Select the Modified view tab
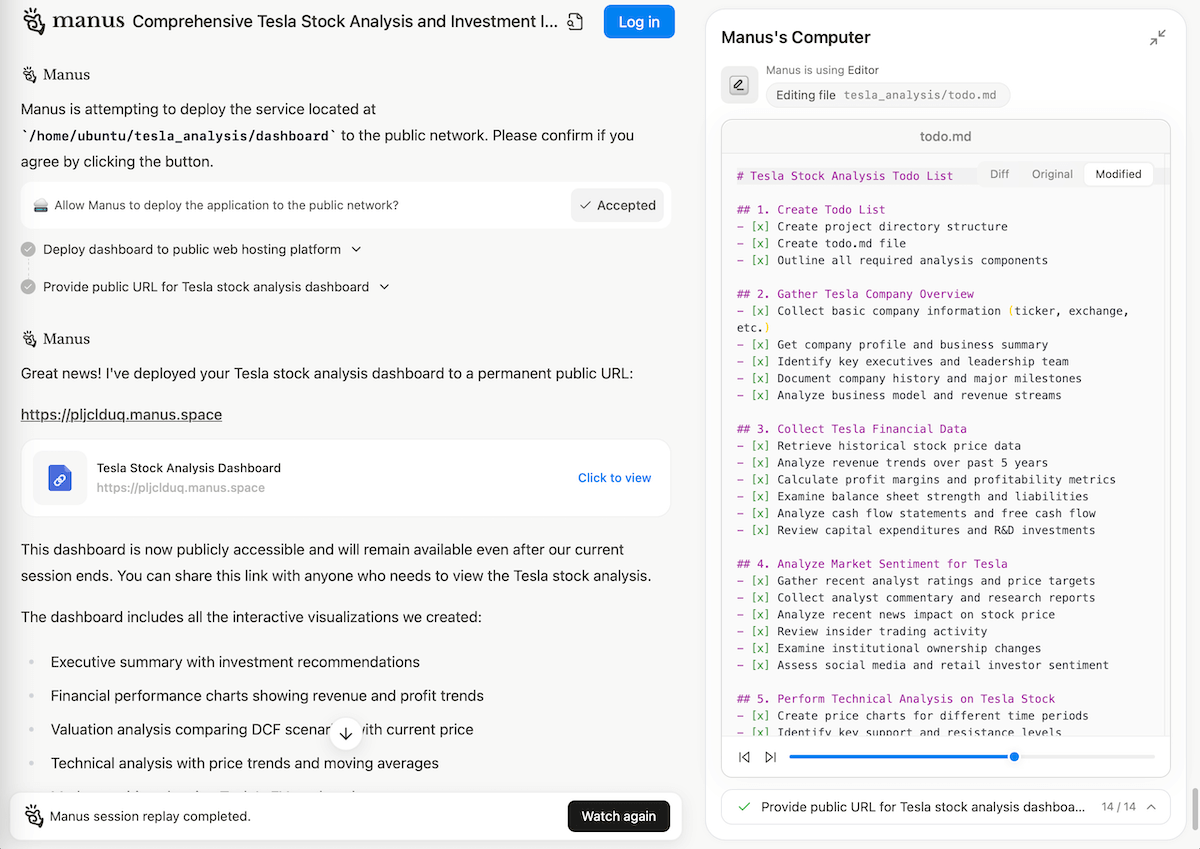 [x=1118, y=174]
